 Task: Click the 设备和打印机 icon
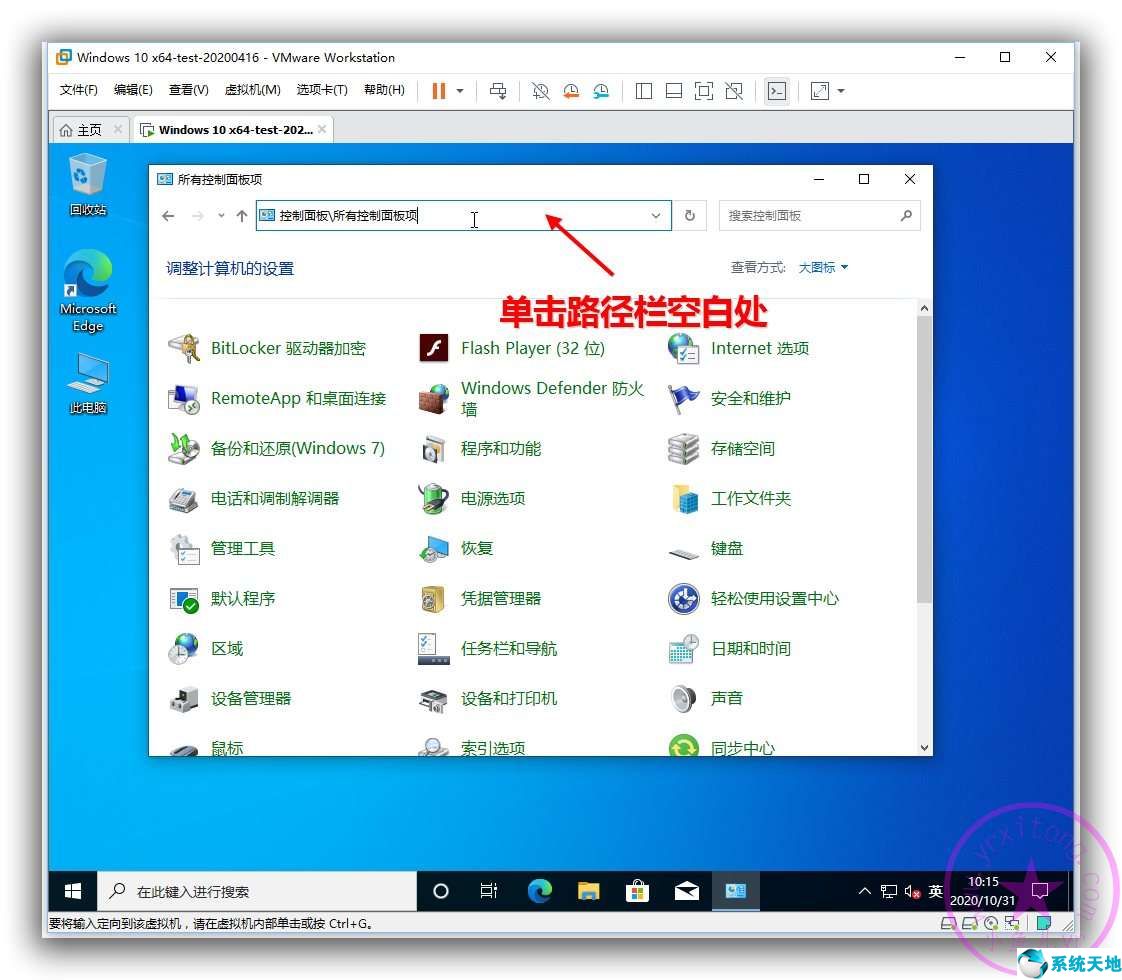coord(434,699)
